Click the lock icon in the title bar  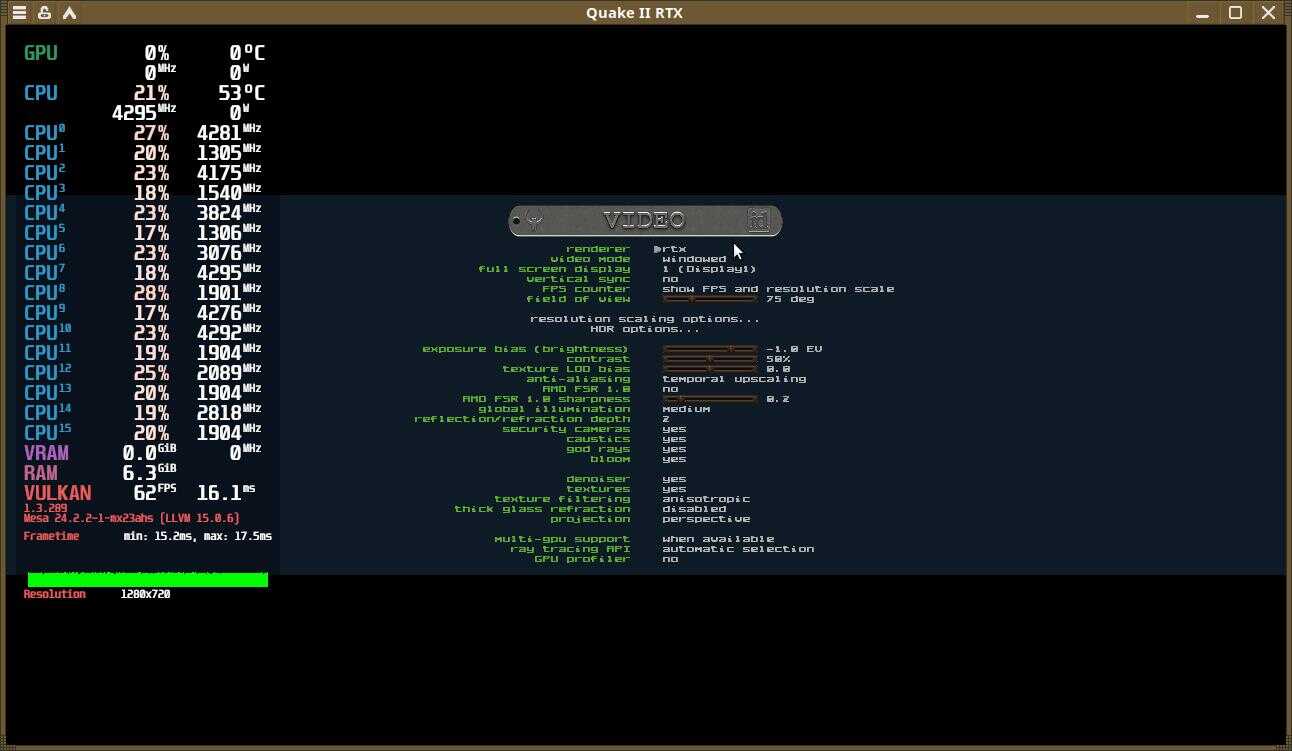point(44,13)
